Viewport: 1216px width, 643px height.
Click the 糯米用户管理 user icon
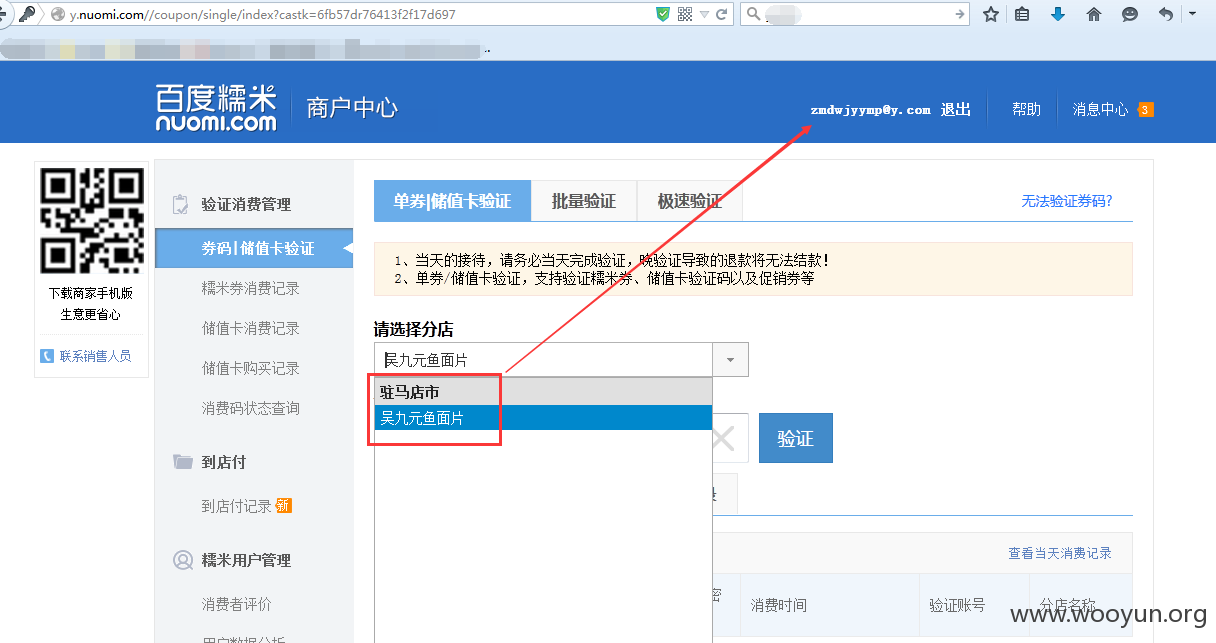coord(182,560)
